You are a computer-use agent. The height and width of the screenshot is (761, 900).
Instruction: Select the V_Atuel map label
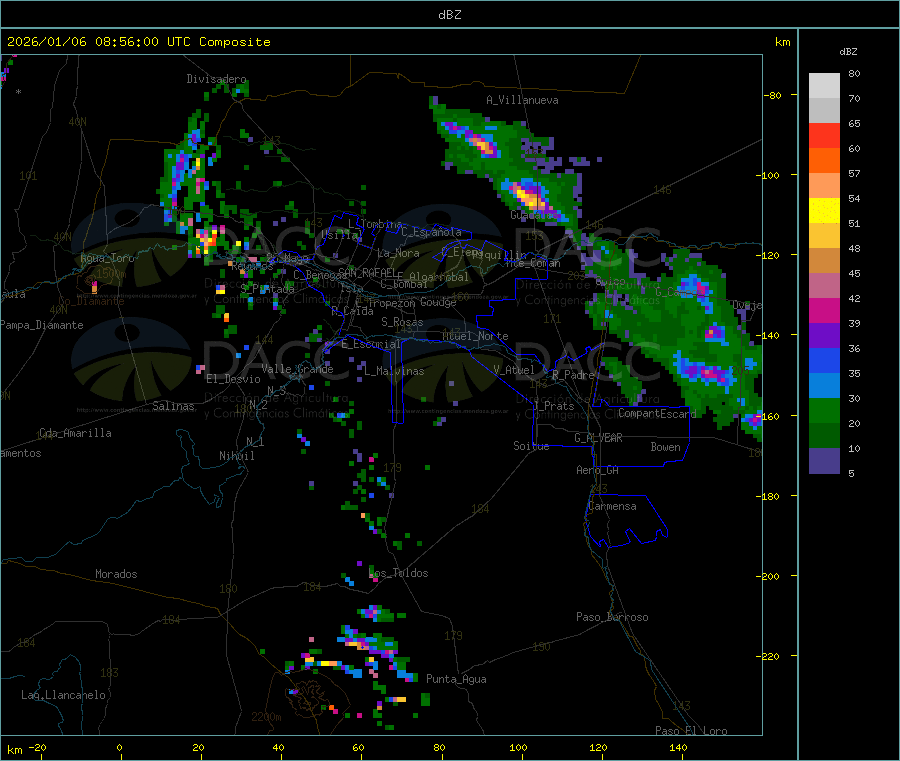[x=514, y=370]
